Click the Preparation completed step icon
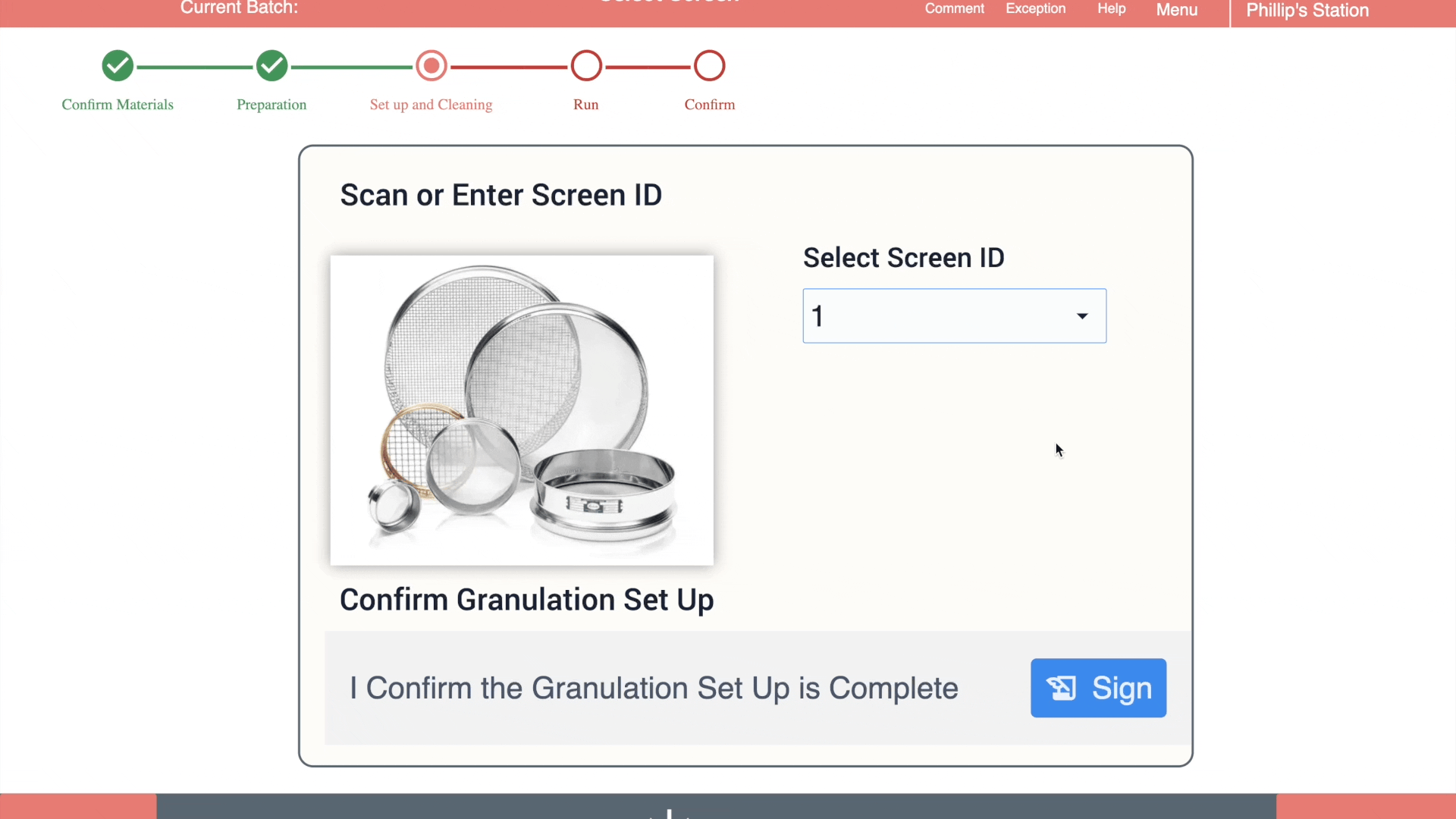The height and width of the screenshot is (819, 1456). 272,65
